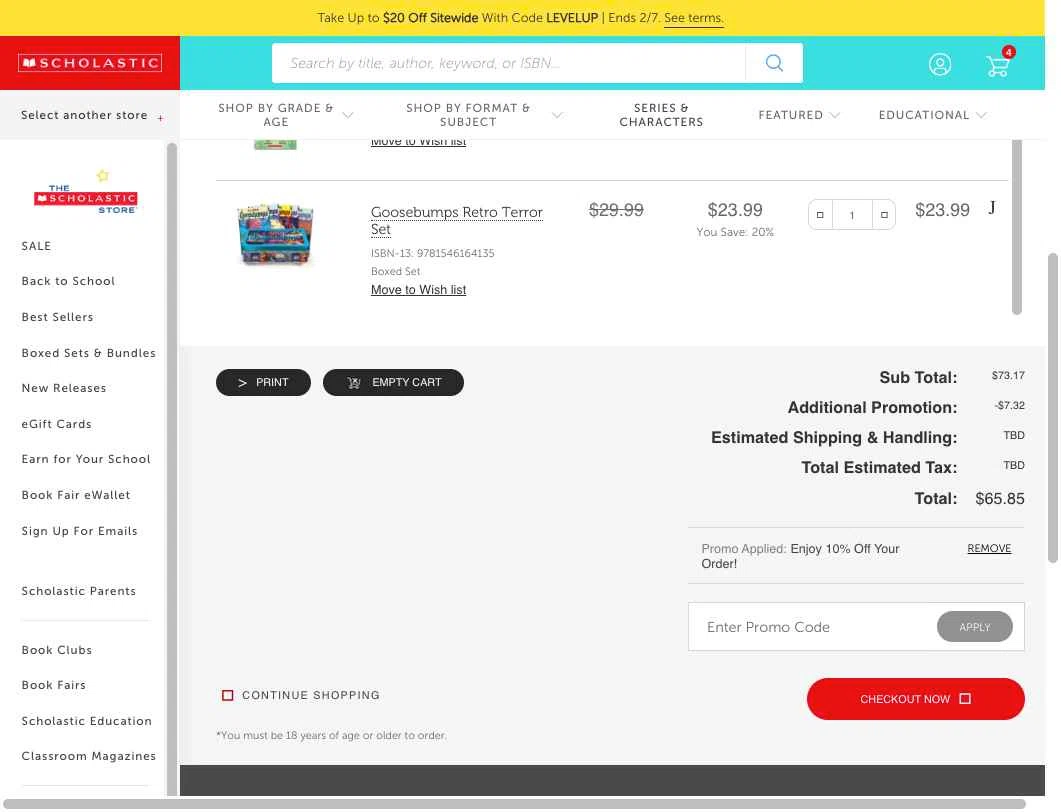Open the shopping cart icon

point(998,64)
